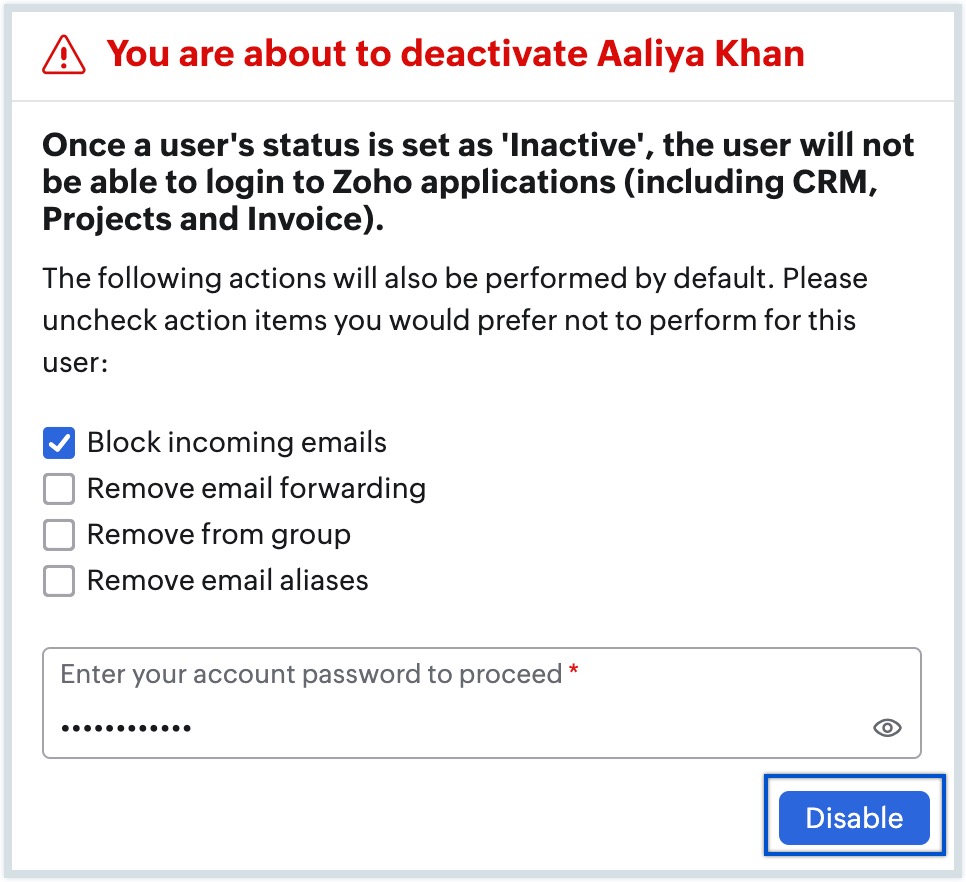
Task: Click the bold 'Inactive' status warning paragraph
Action: 477,182
